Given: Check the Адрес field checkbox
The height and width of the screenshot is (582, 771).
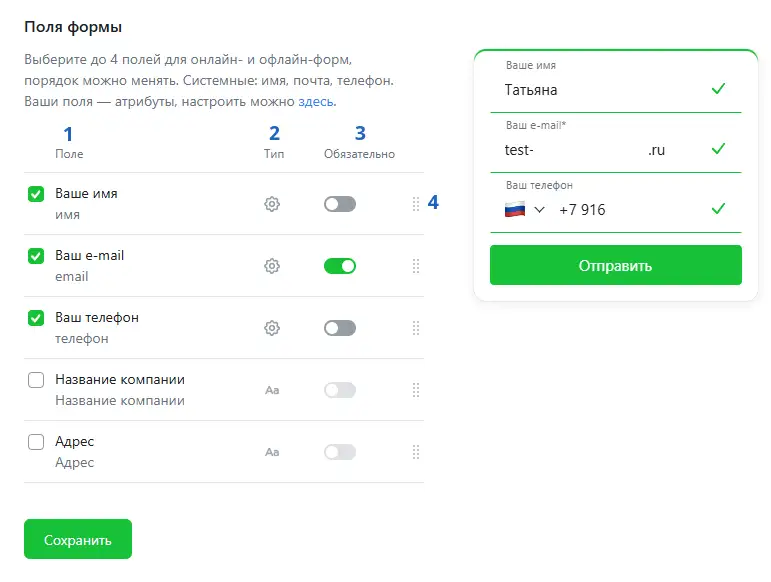Looking at the screenshot, I should (x=36, y=442).
